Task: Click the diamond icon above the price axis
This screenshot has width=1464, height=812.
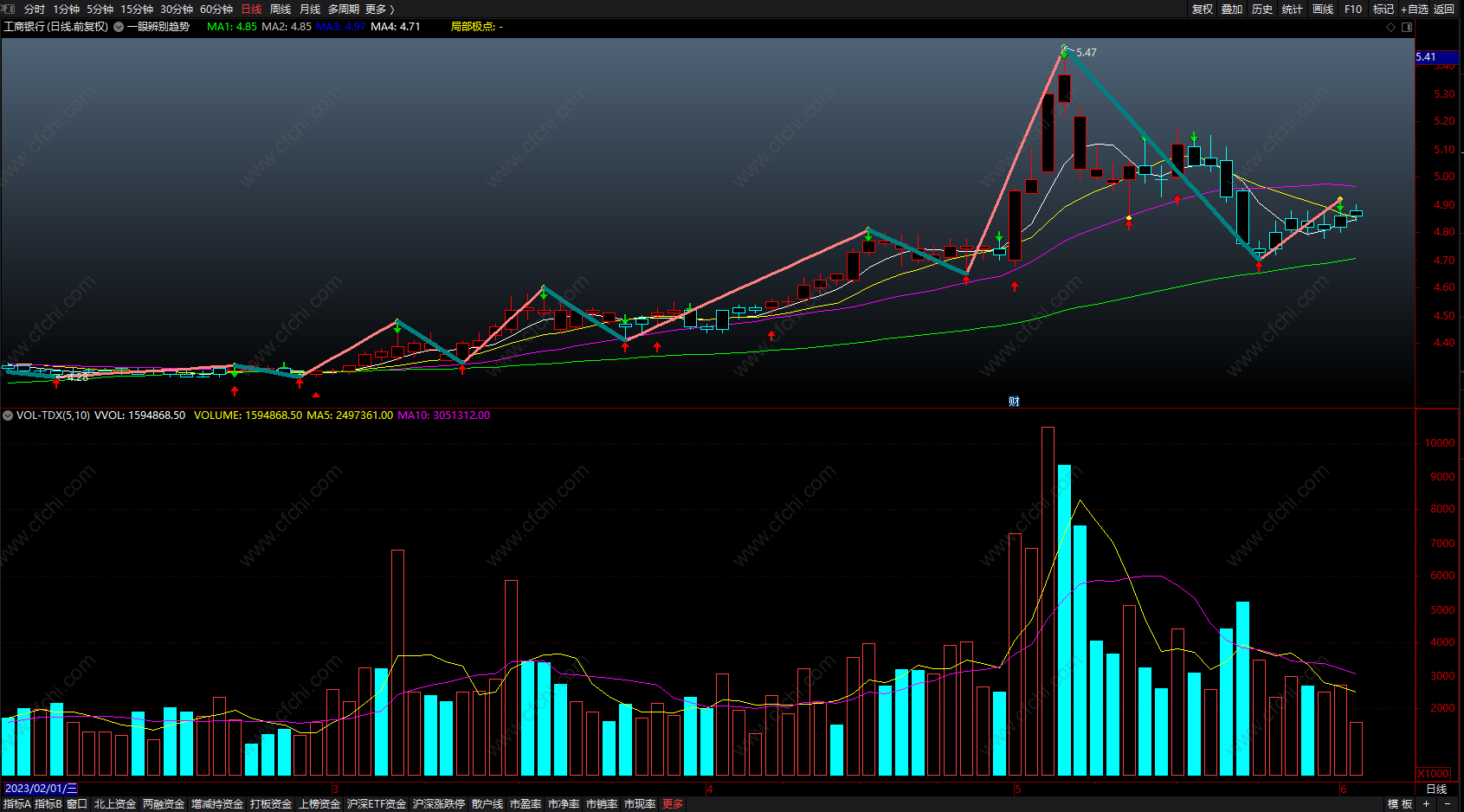Action: coord(1391,27)
